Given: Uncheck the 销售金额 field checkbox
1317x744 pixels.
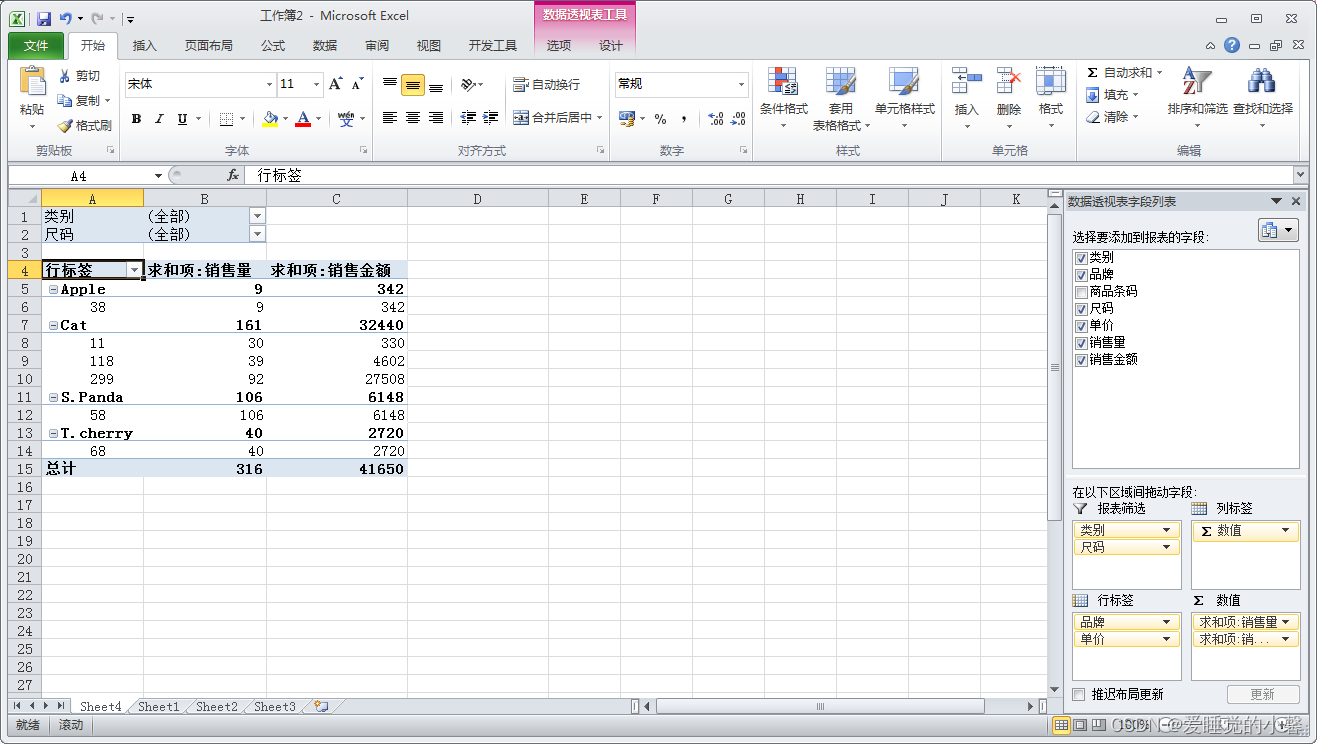Looking at the screenshot, I should coord(1081,360).
